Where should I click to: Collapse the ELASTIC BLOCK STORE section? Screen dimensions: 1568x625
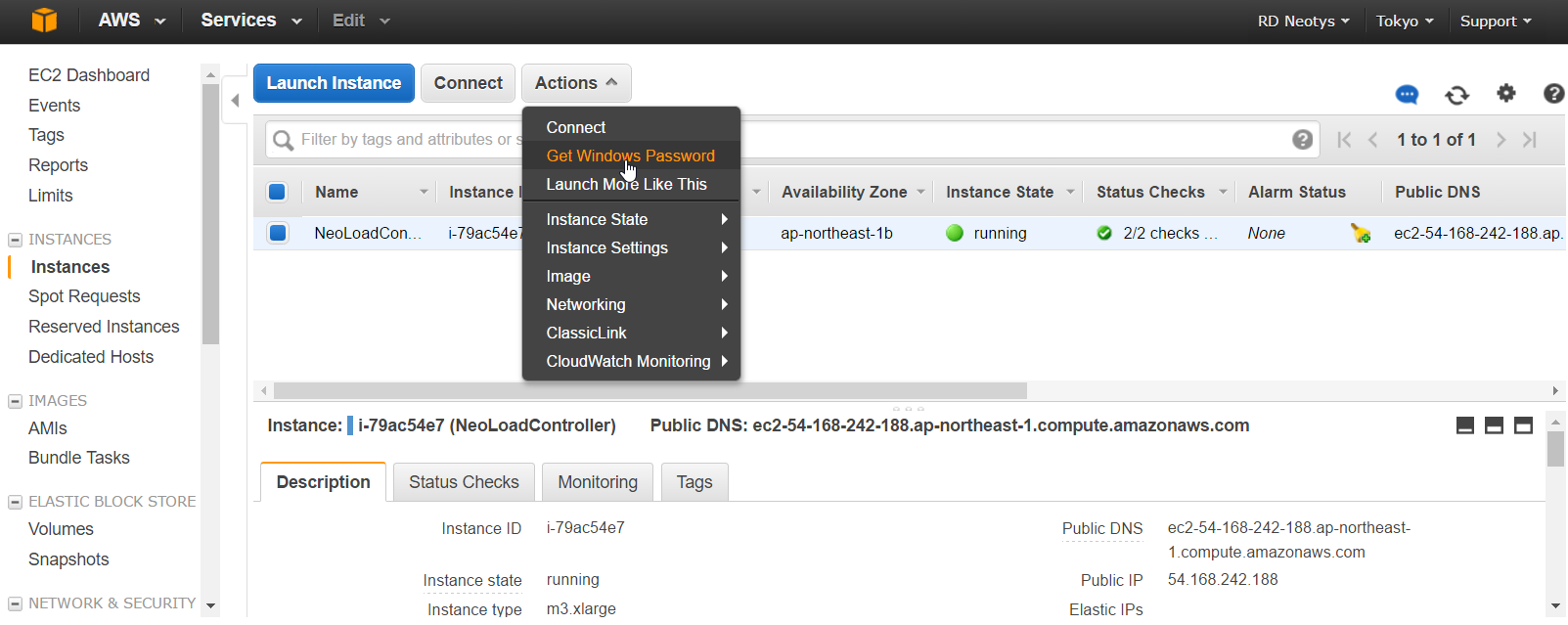[15, 502]
